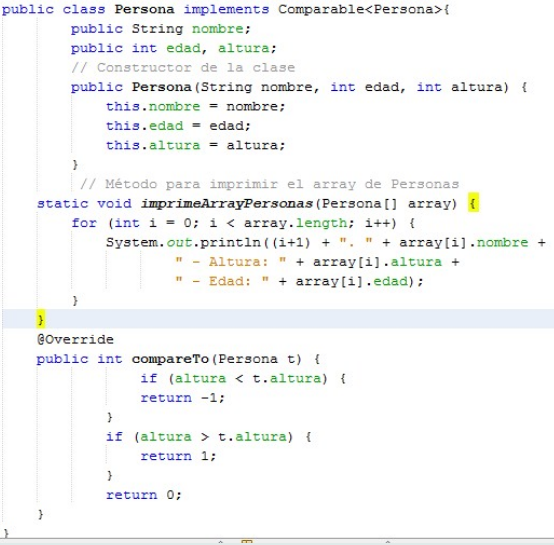
Task: Click the 'public int edad, altura;' declaration
Action: [x=173, y=48]
